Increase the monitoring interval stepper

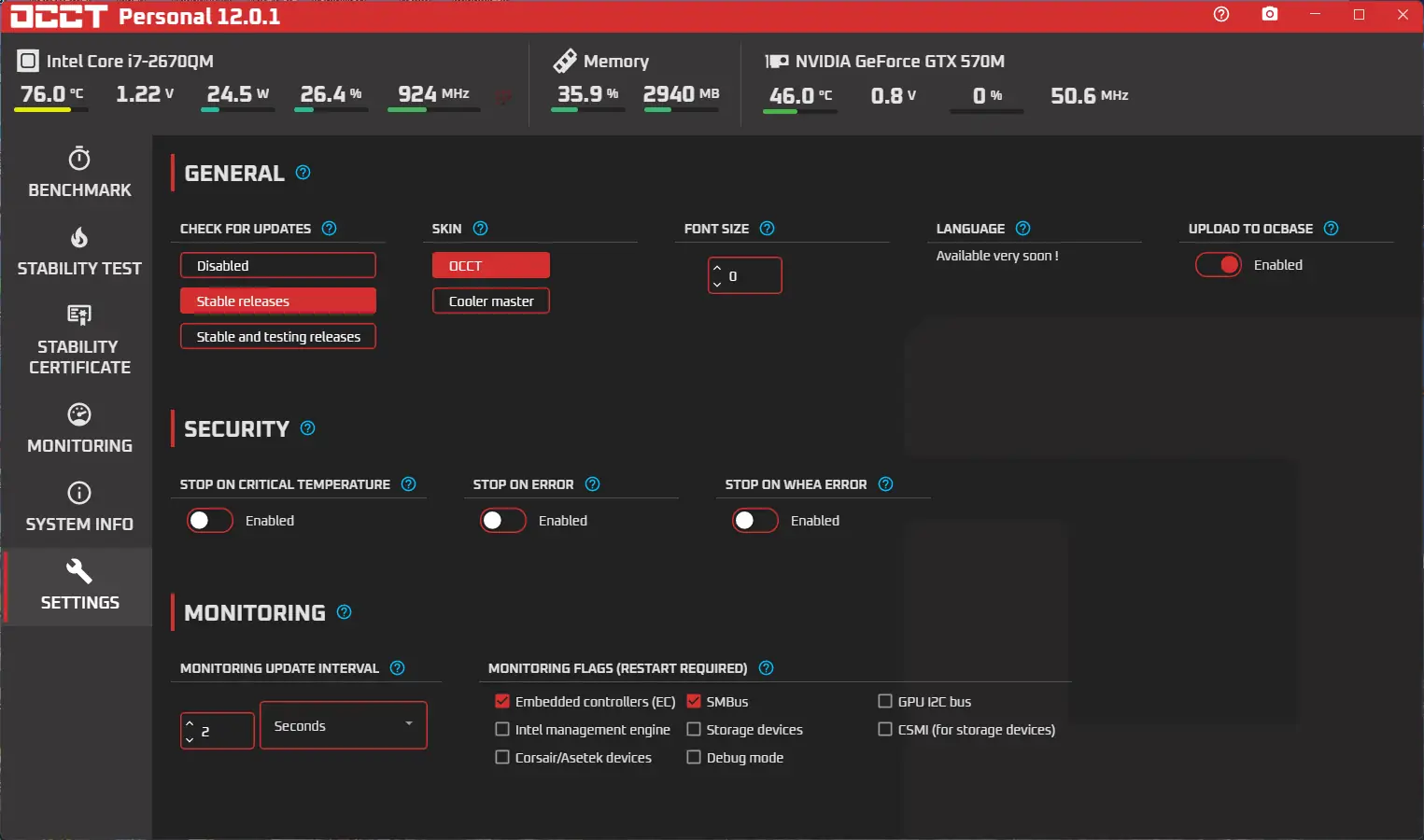[x=190, y=723]
